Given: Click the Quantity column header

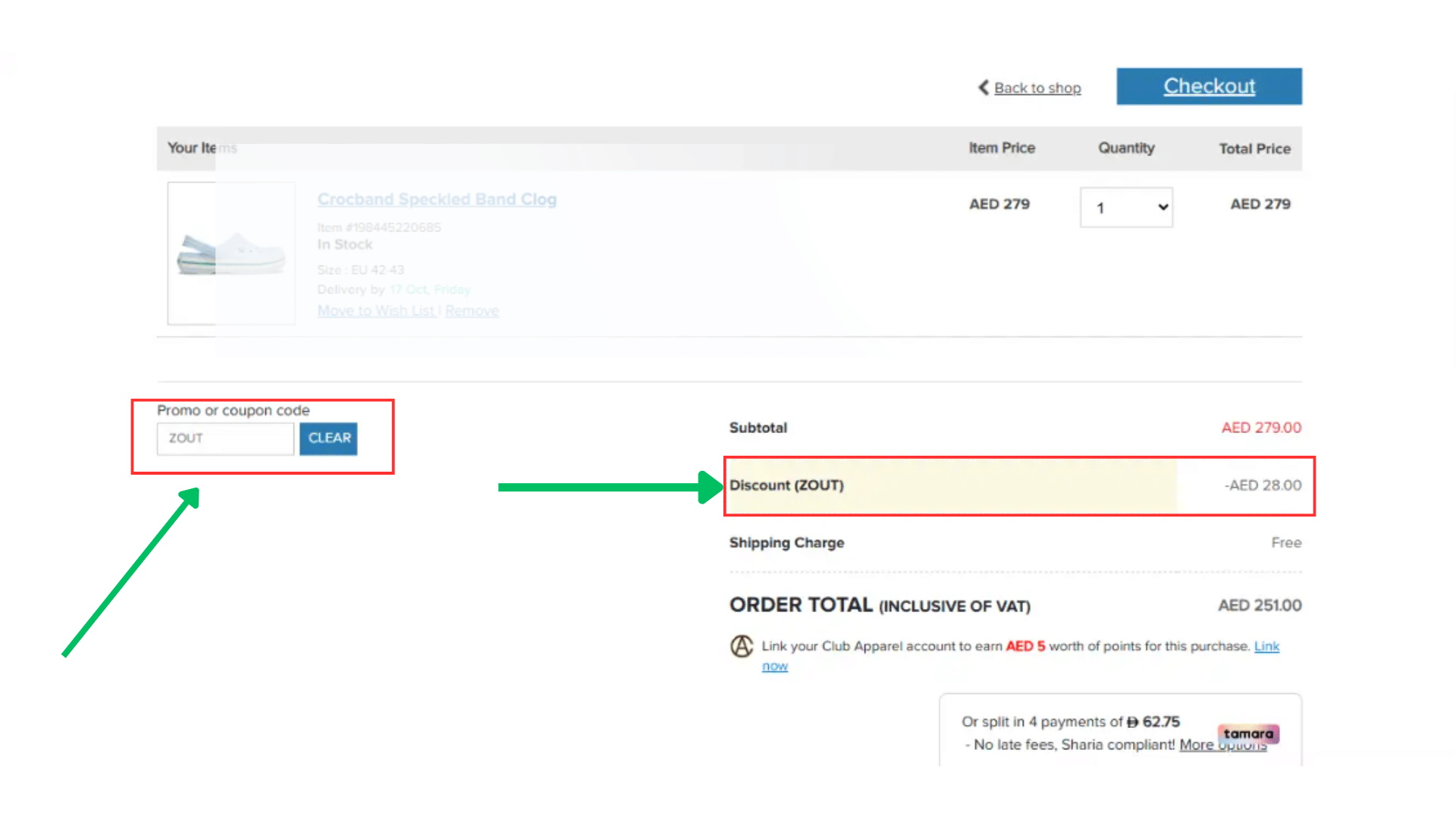Looking at the screenshot, I should tap(1126, 148).
